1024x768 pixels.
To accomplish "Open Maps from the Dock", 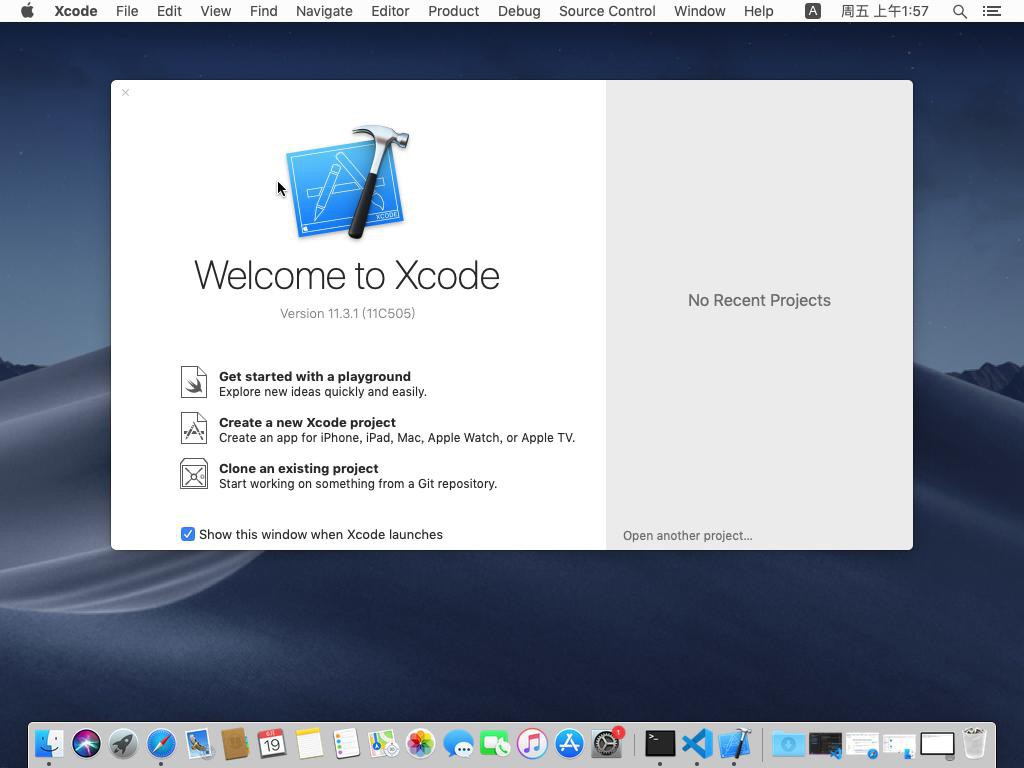I will (383, 743).
